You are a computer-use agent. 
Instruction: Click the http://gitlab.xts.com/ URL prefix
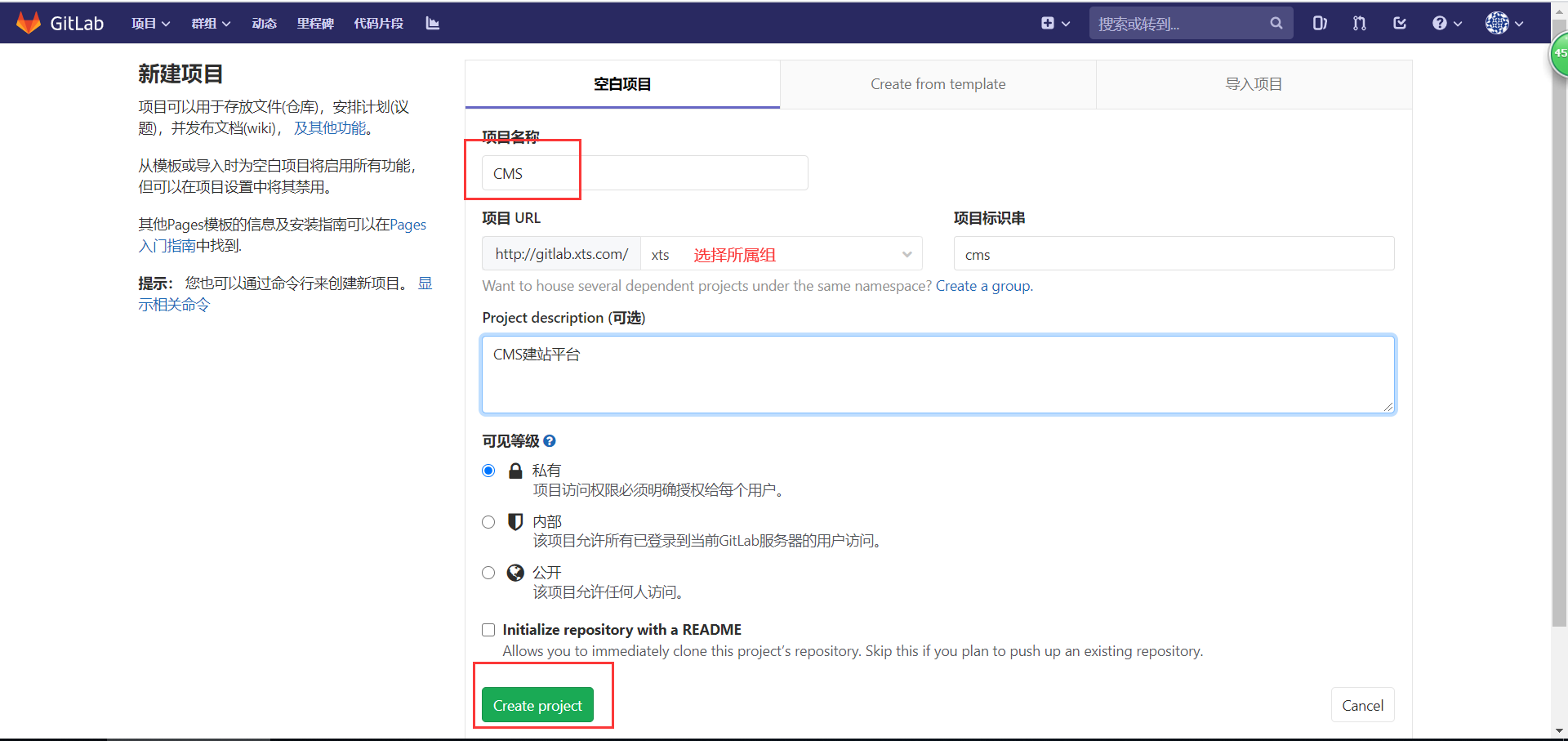coord(561,254)
